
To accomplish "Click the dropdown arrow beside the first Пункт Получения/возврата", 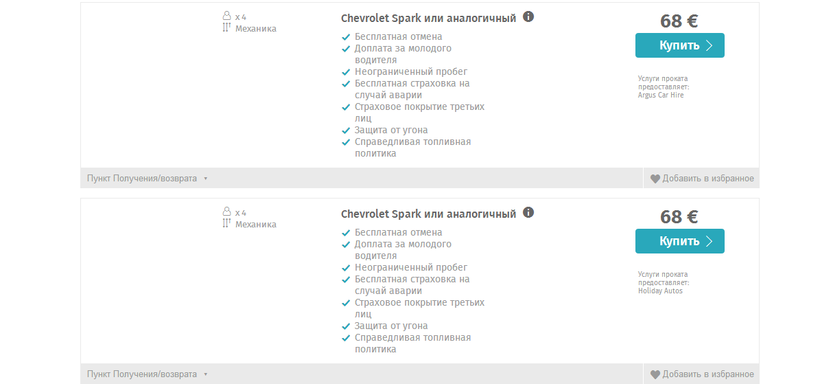I will (206, 179).
